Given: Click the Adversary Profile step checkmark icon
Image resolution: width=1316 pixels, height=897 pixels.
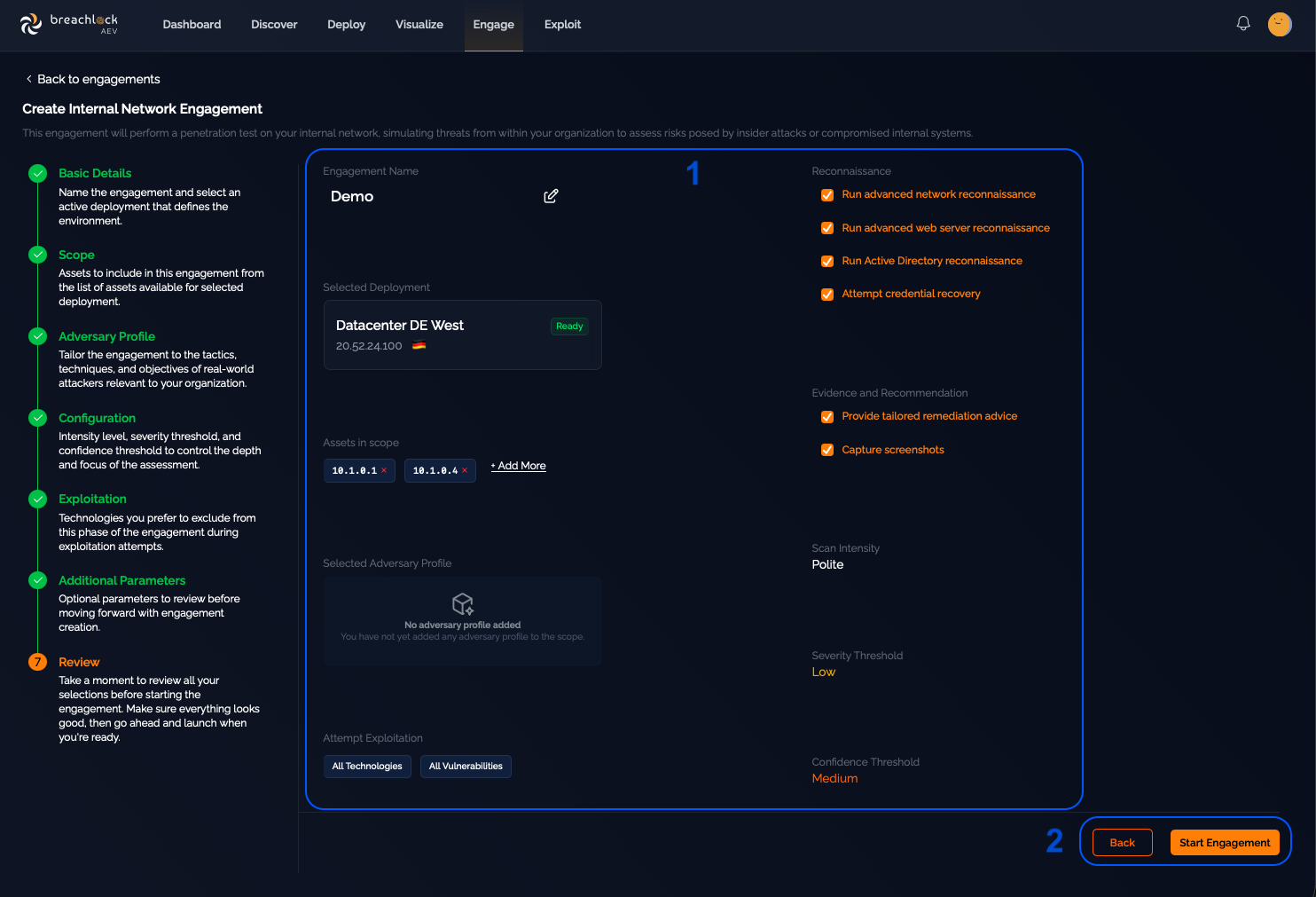Looking at the screenshot, I should pyautogui.click(x=37, y=336).
